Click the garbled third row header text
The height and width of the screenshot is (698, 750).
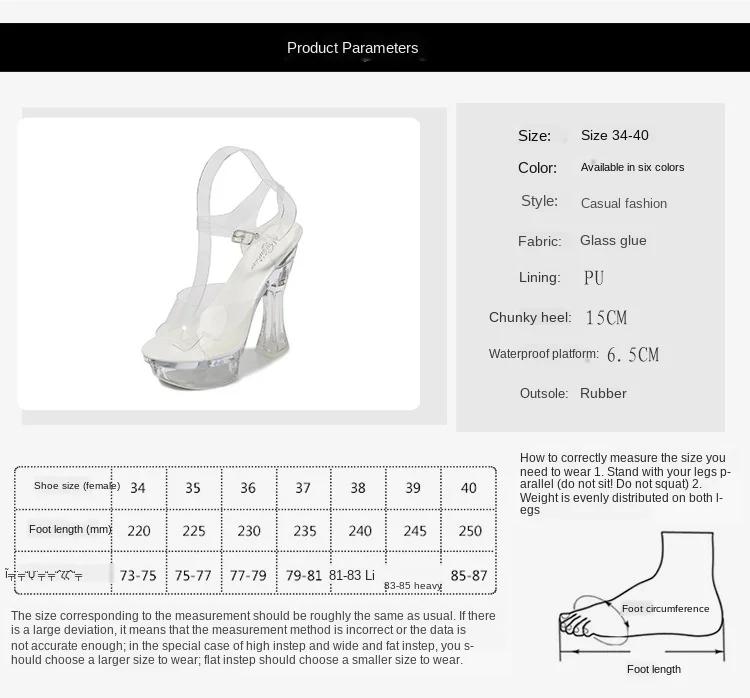pos(44,574)
